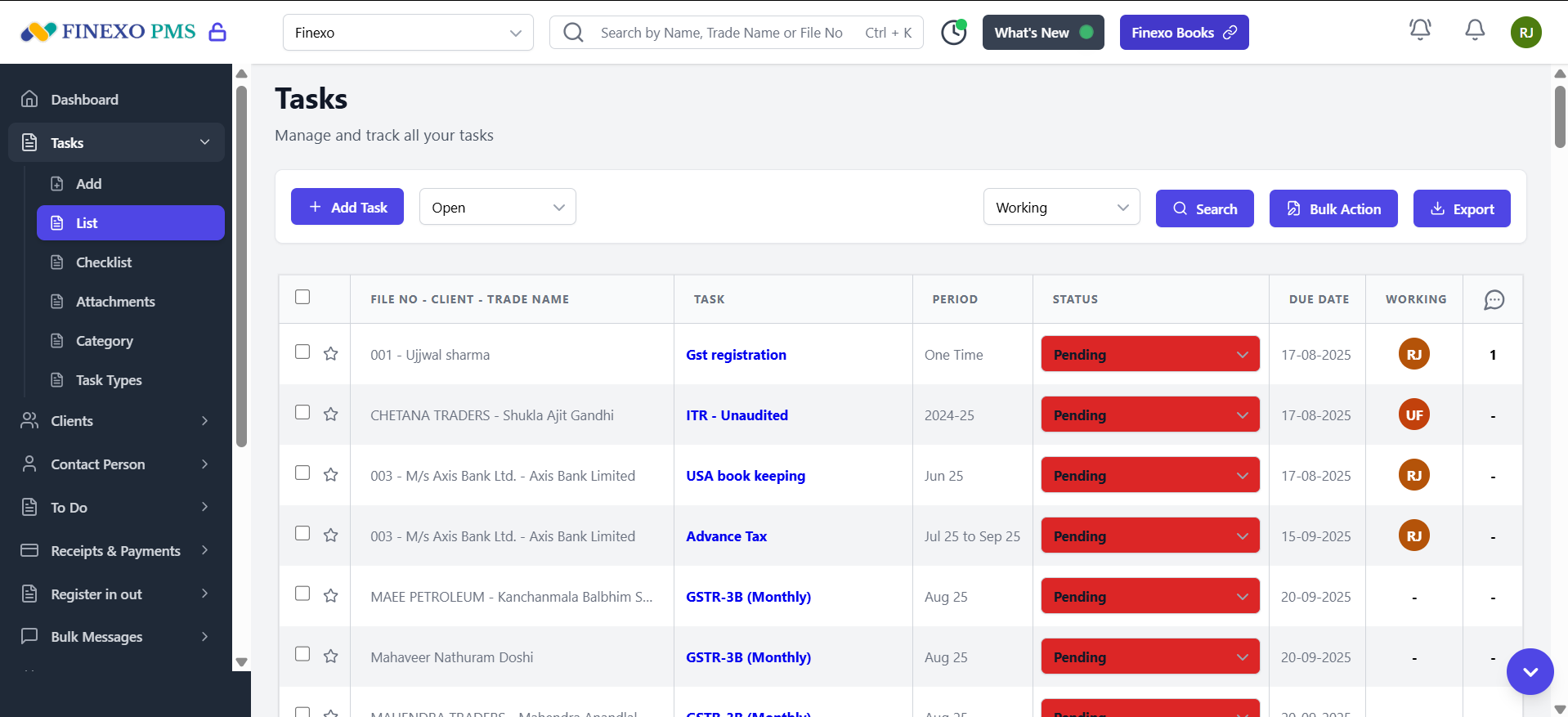Select checkbox for CHETANA TRADERS row
Image resolution: width=1568 pixels, height=717 pixels.
pos(302,413)
